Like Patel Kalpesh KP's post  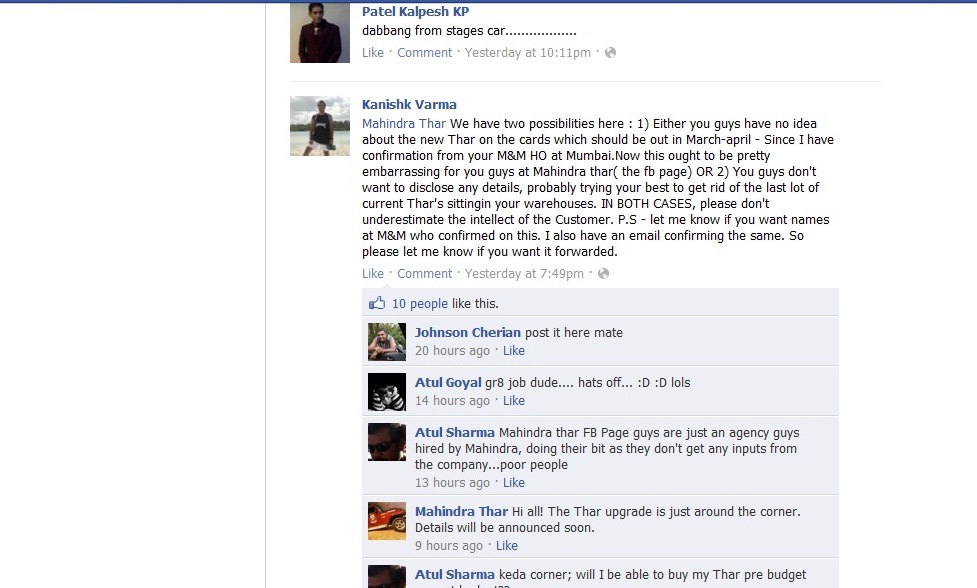tap(373, 53)
